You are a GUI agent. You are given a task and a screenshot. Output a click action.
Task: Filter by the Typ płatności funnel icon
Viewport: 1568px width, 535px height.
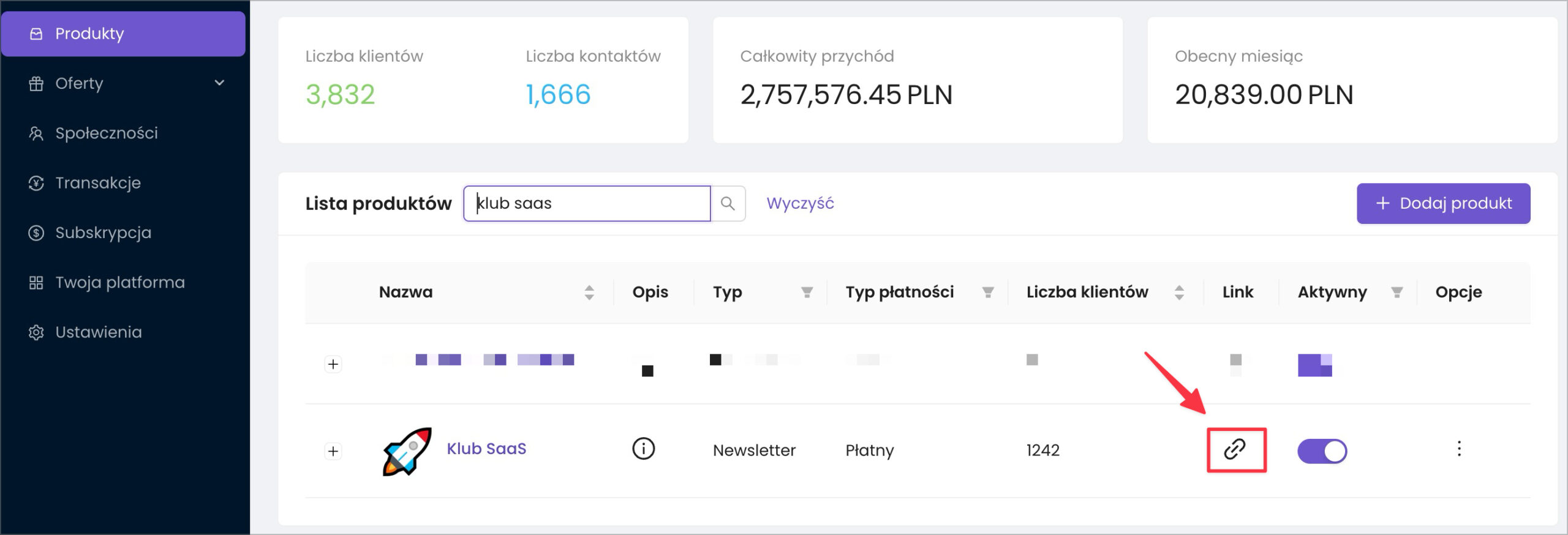pos(987,293)
